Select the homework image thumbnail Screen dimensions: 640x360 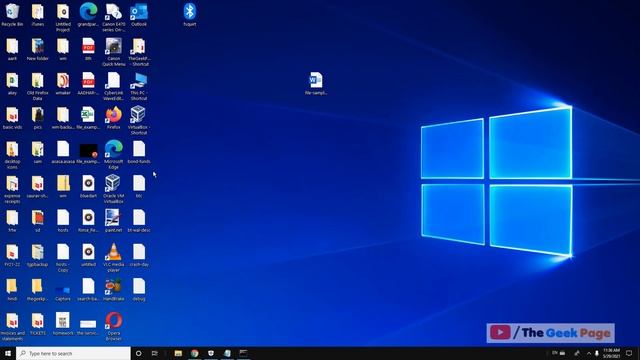[x=63, y=323]
